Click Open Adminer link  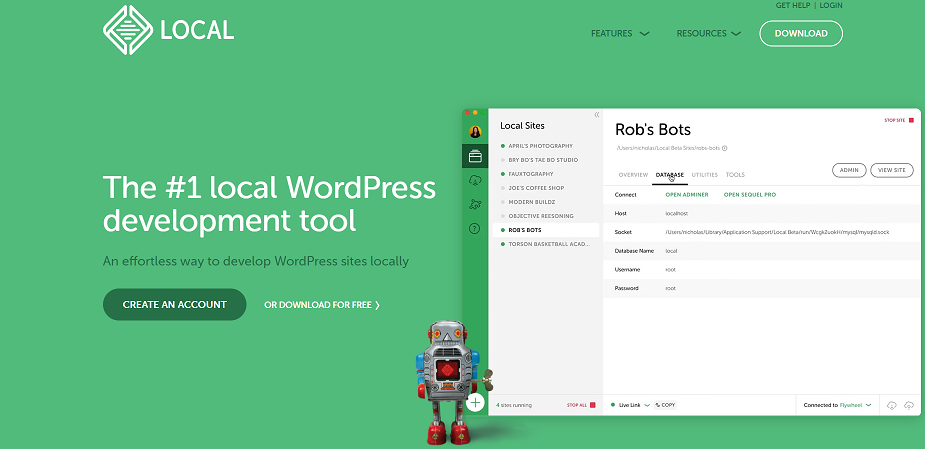687,195
